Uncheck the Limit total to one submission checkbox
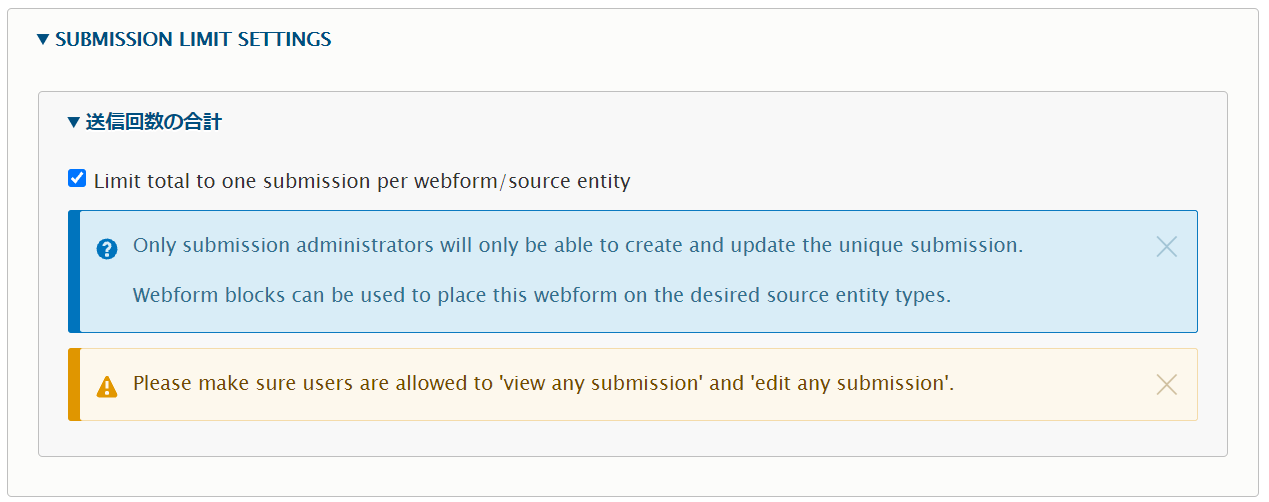This screenshot has height=502, width=1269. click(77, 179)
